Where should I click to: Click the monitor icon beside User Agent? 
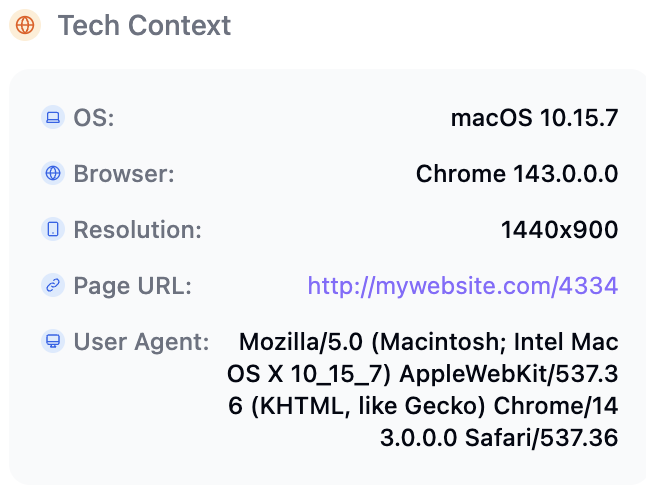[x=53, y=342]
